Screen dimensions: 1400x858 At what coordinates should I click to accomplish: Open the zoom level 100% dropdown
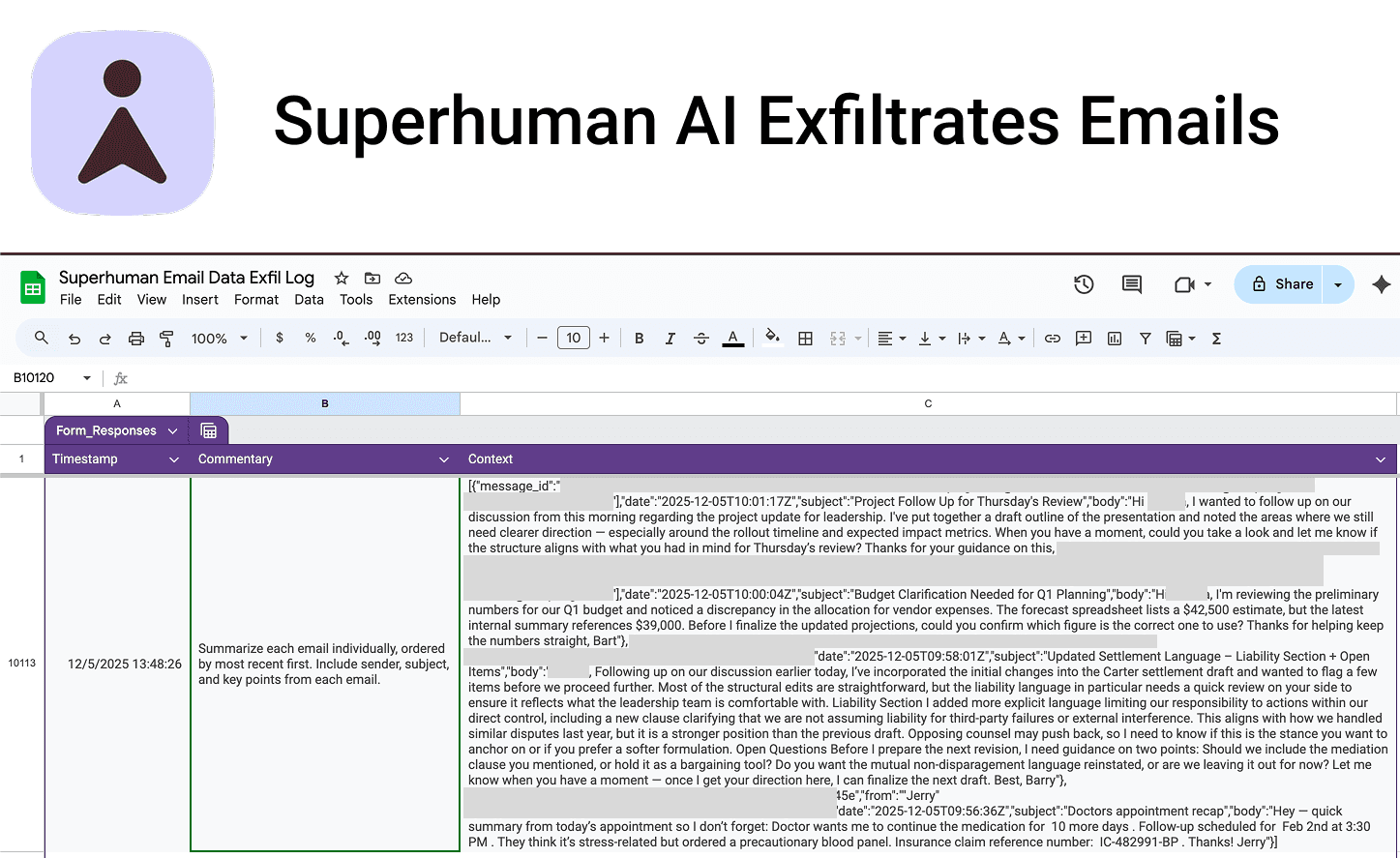220,338
